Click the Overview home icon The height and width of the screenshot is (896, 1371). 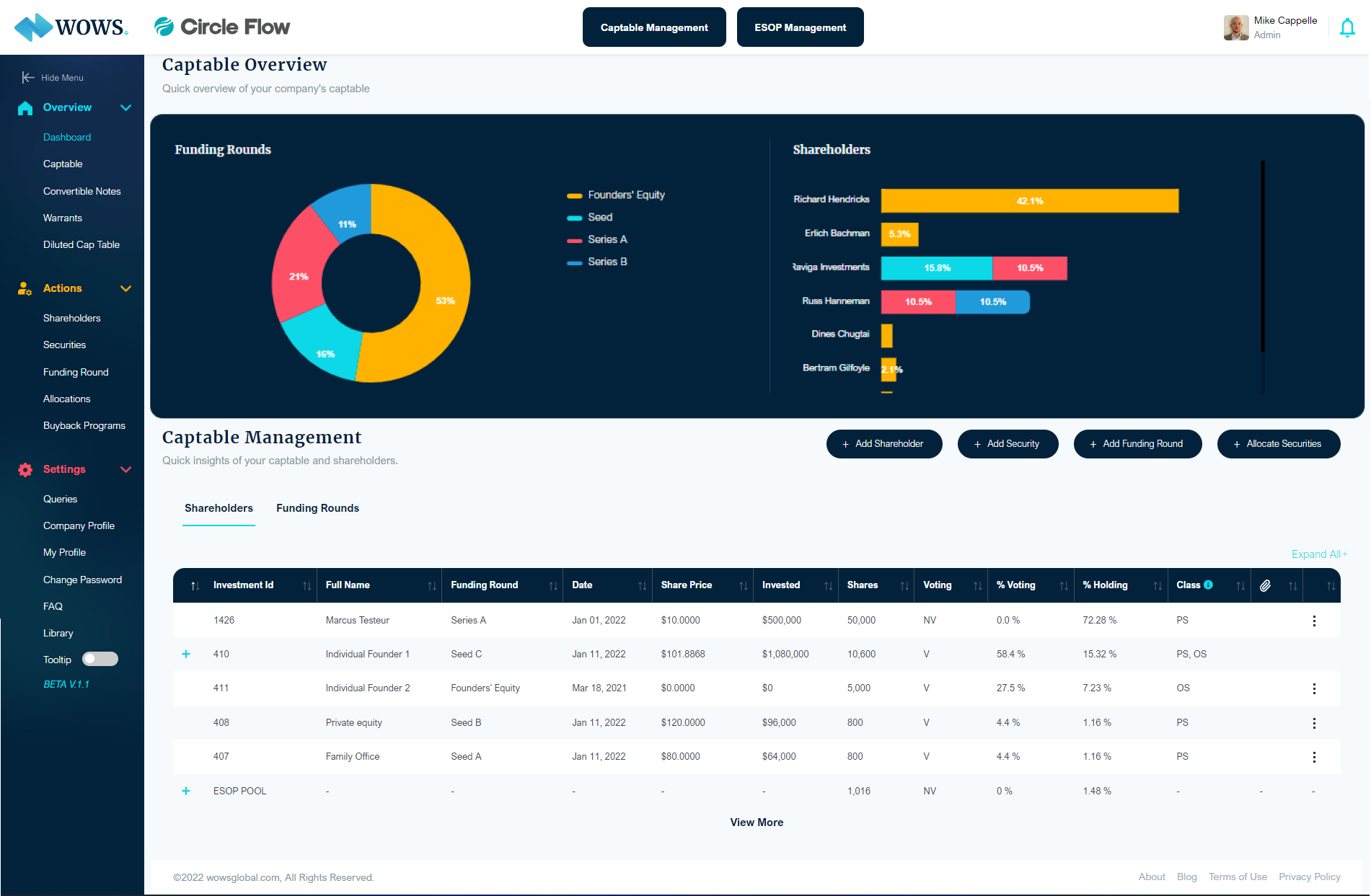[x=25, y=107]
